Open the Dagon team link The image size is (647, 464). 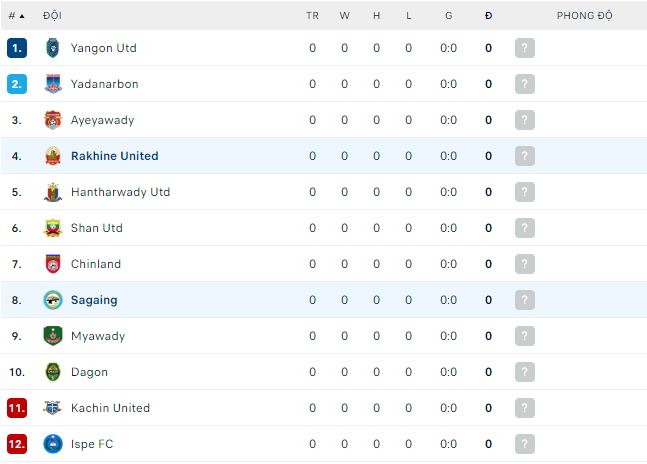(x=89, y=372)
